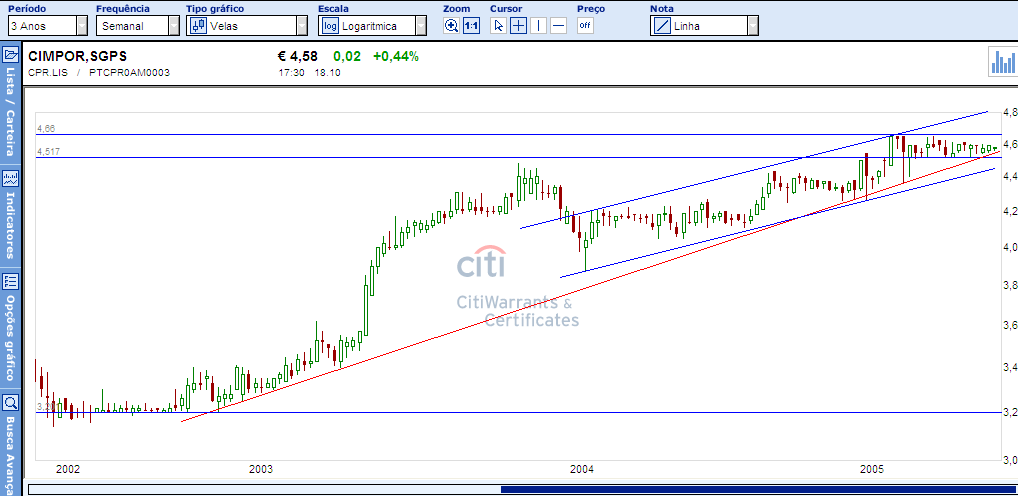Click the candlestick icon in Tipo gráfico
Viewport: 1018px width, 496px height.
(x=199, y=26)
